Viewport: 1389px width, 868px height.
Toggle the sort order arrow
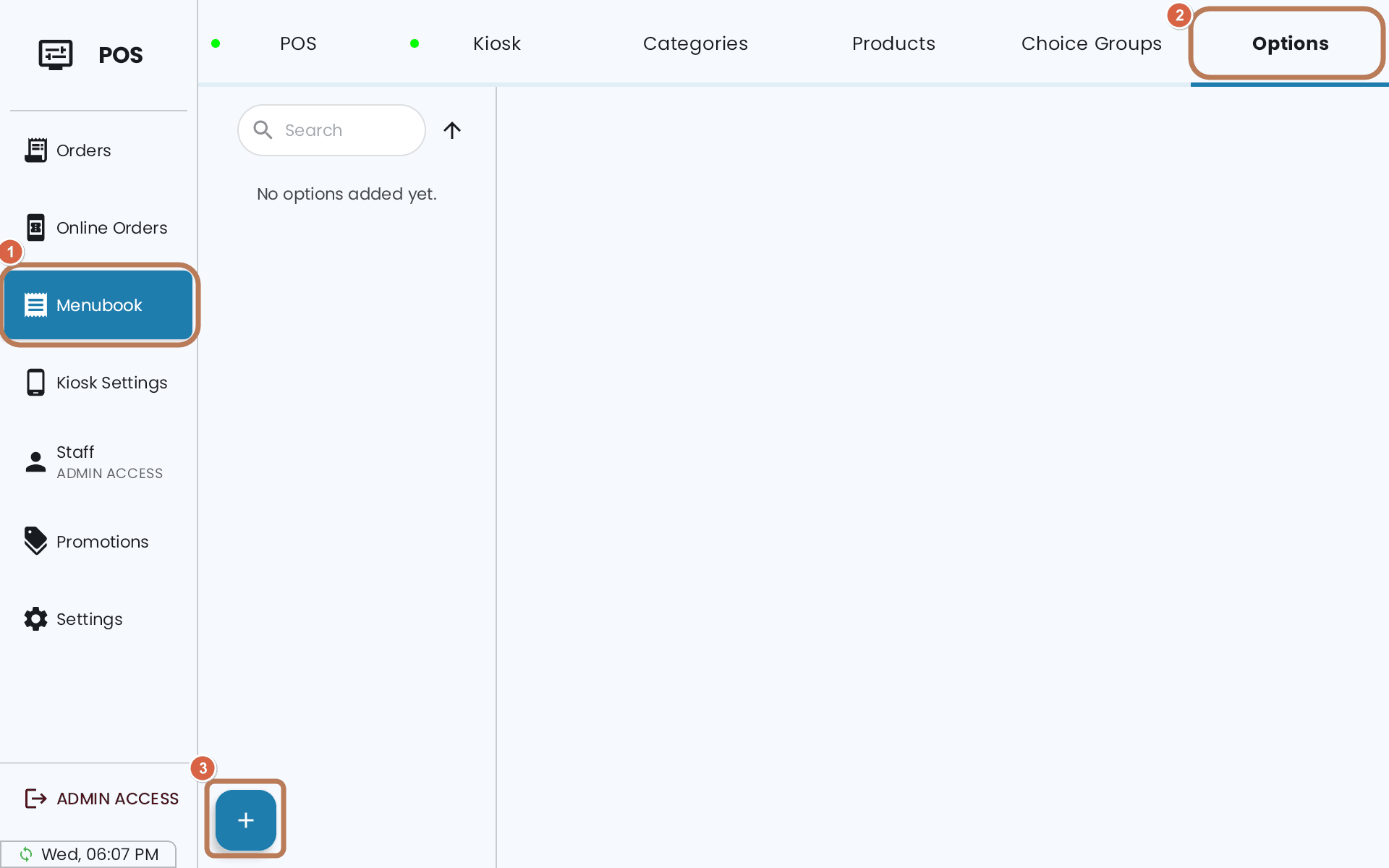(x=452, y=130)
